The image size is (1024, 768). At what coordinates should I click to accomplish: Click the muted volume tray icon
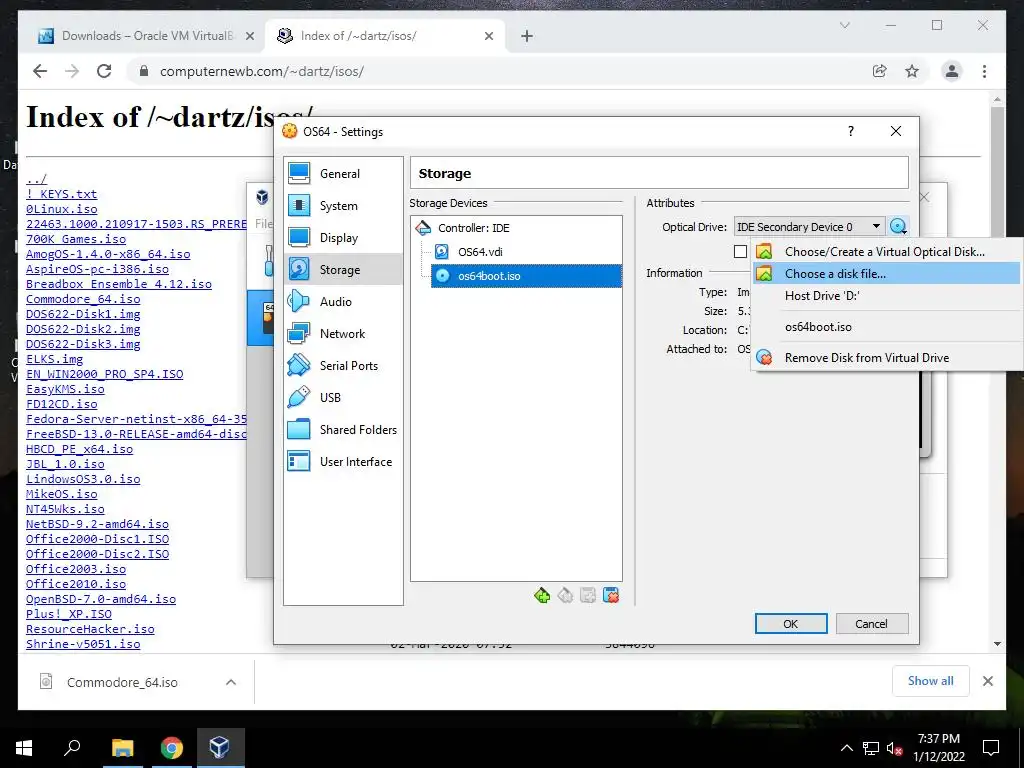[894, 748]
